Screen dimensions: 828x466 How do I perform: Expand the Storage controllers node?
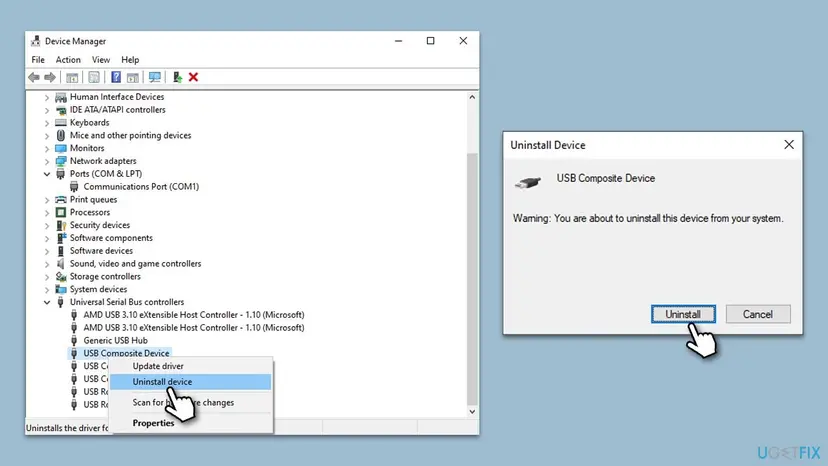click(47, 276)
